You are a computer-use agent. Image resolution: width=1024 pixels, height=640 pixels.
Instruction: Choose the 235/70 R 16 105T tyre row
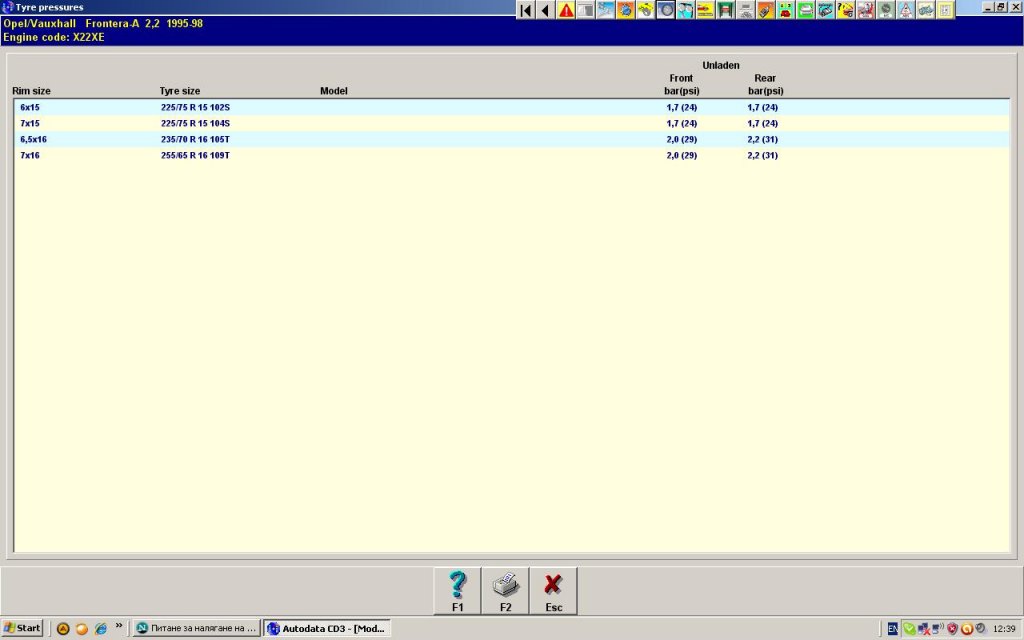pyautogui.click(x=195, y=139)
